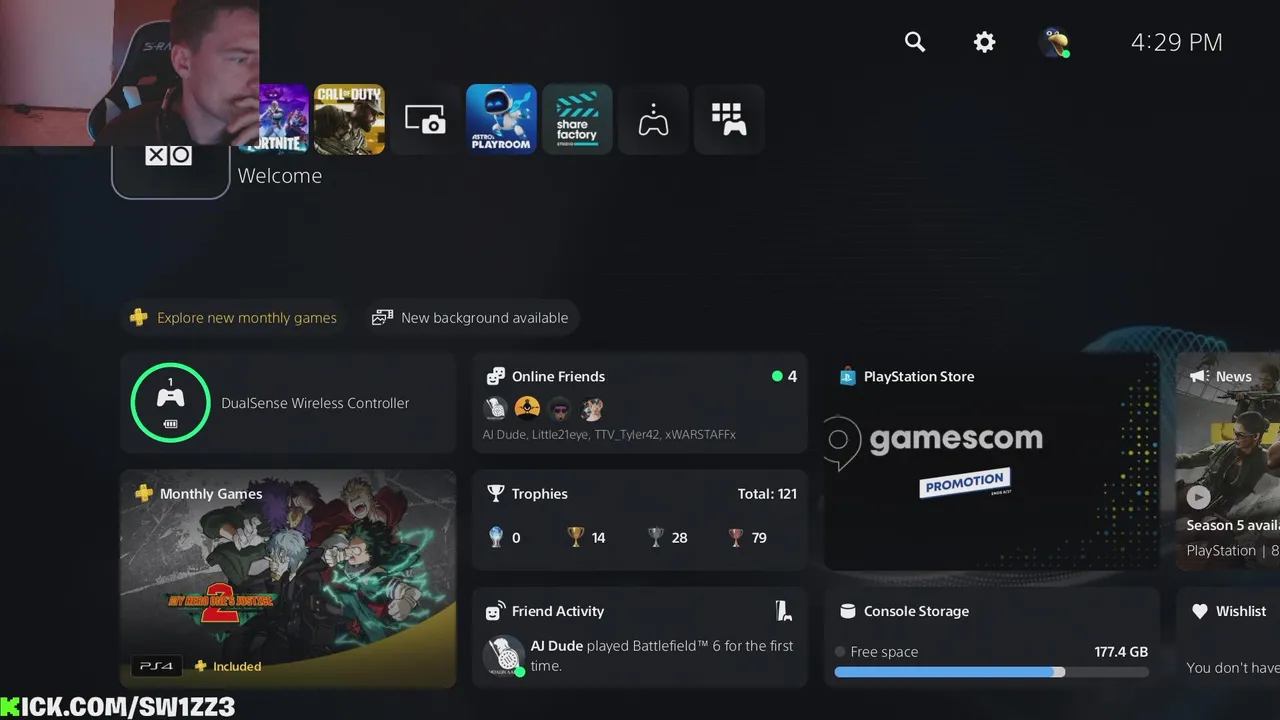Screen dimensions: 1280x720
Task: Click the Console Storage disk icon
Action: 848,611
